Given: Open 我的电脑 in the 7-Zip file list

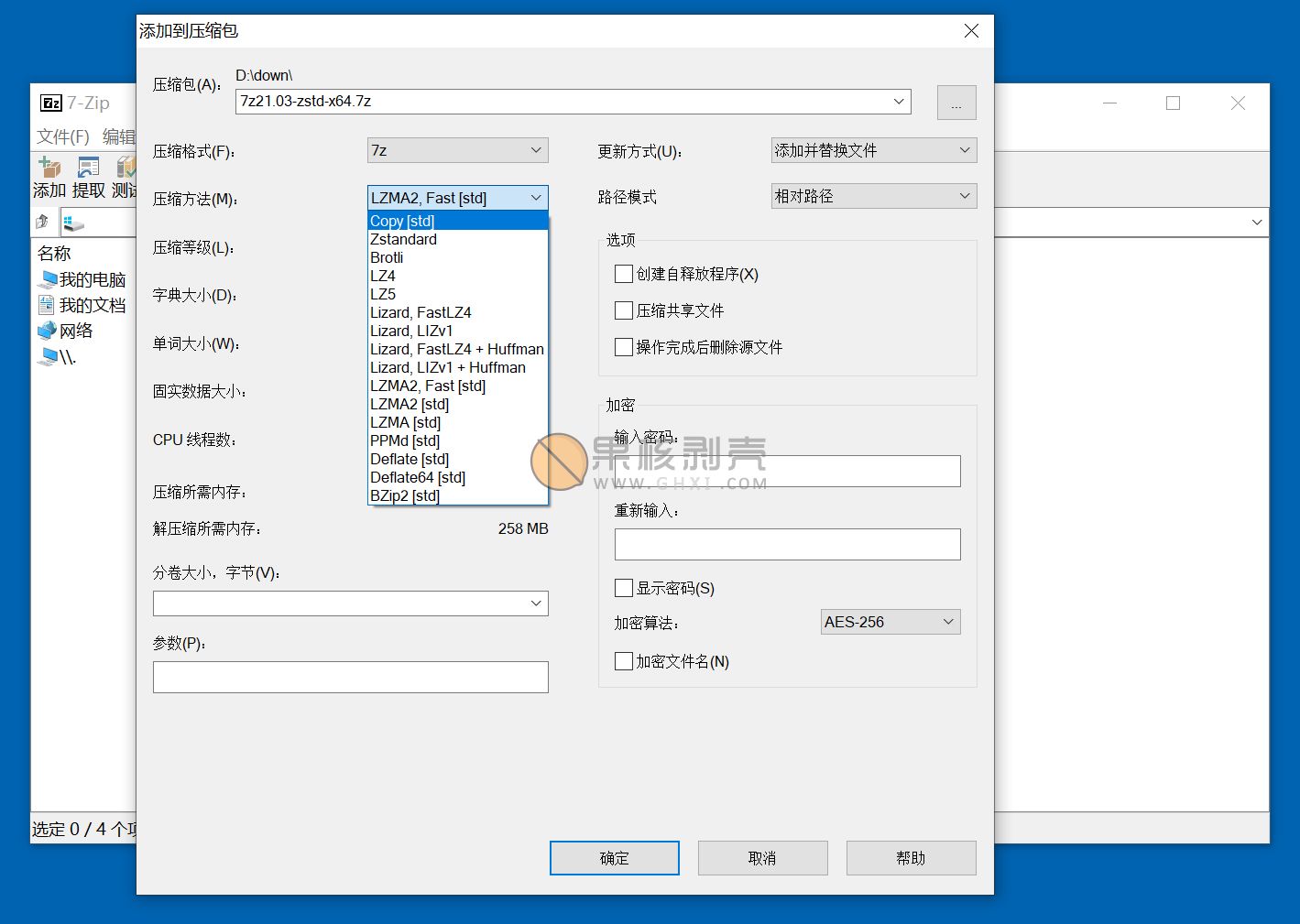Looking at the screenshot, I should (x=82, y=279).
